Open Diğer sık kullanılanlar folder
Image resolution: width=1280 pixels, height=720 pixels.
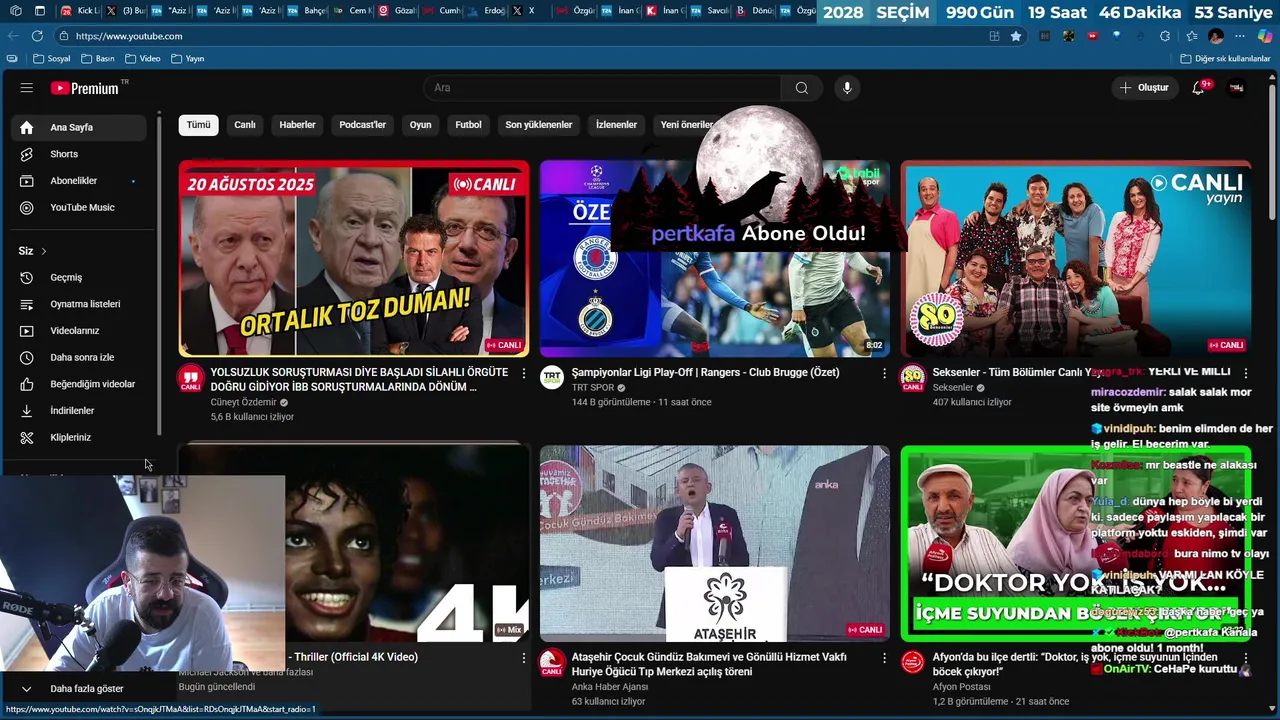(1225, 58)
